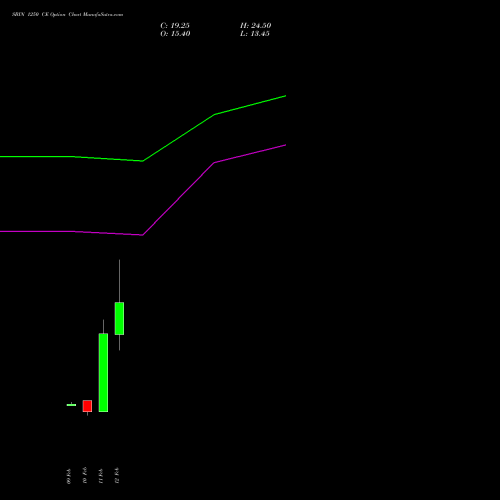Select the high value H: 24.50
500x500 pixels.
[256, 26]
